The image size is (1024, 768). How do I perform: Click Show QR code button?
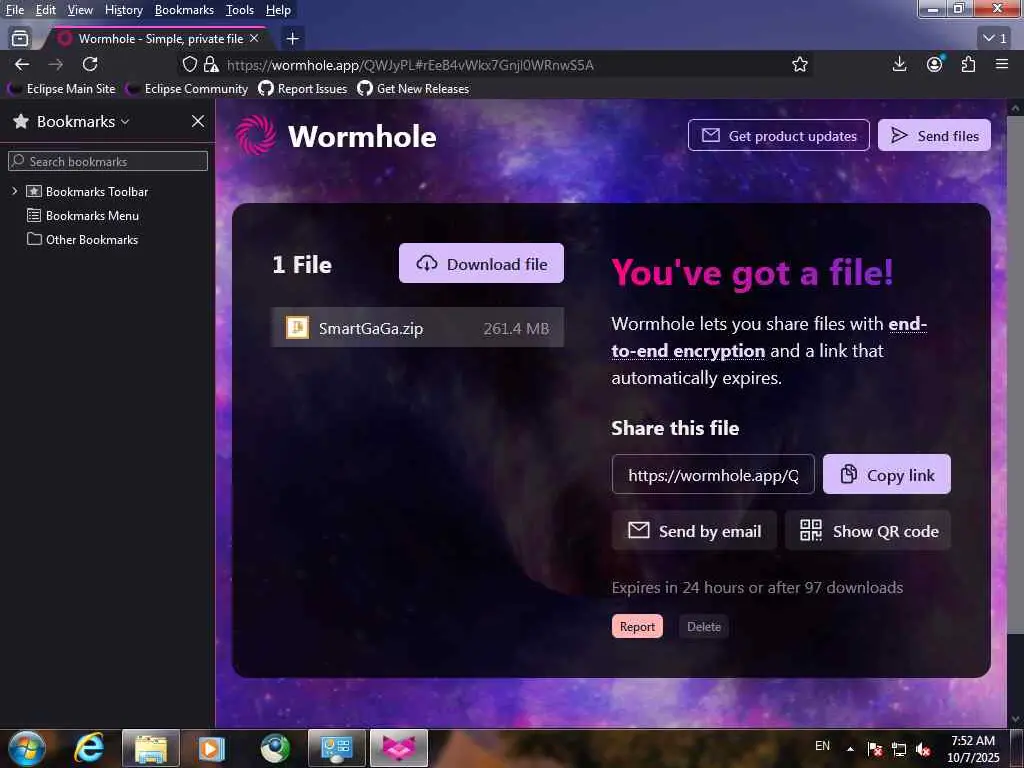868,530
